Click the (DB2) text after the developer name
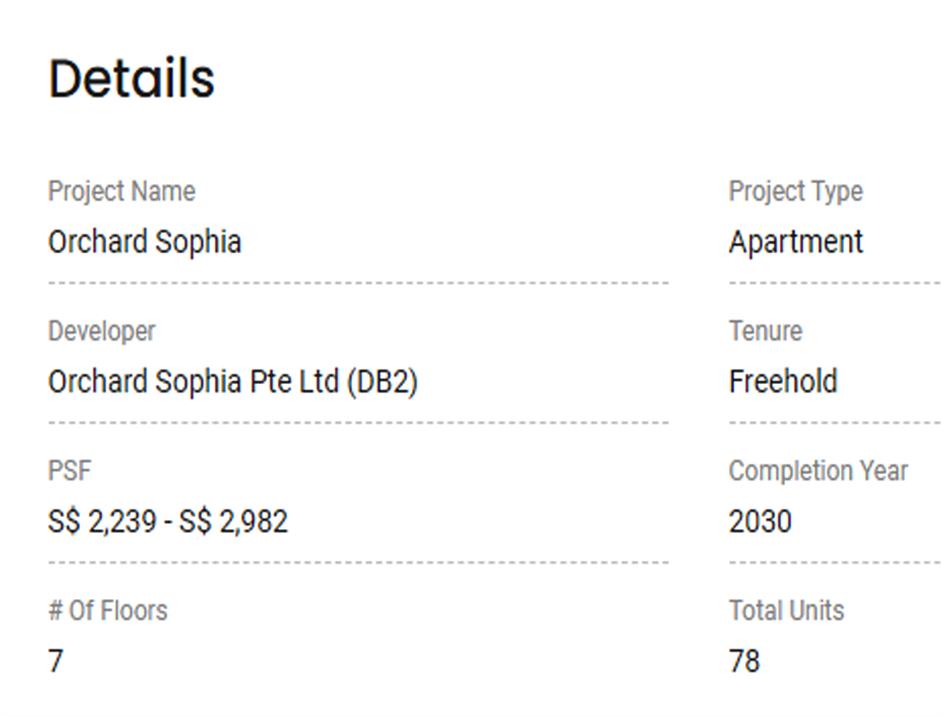This screenshot has width=943, height=717. click(x=382, y=382)
